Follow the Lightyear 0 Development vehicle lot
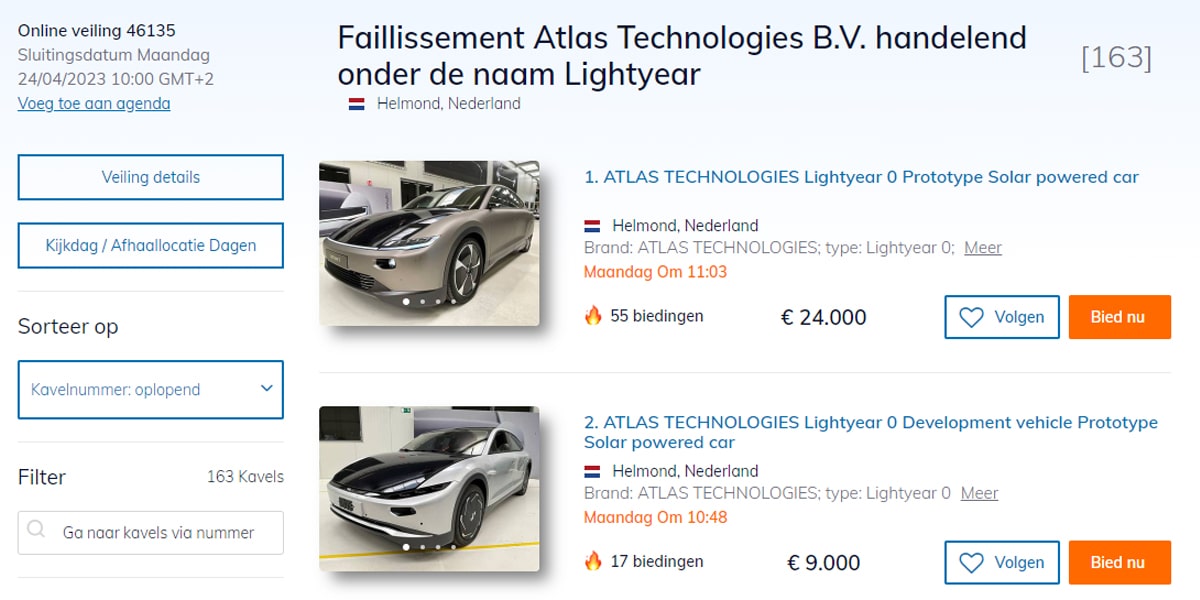 (x=1001, y=563)
